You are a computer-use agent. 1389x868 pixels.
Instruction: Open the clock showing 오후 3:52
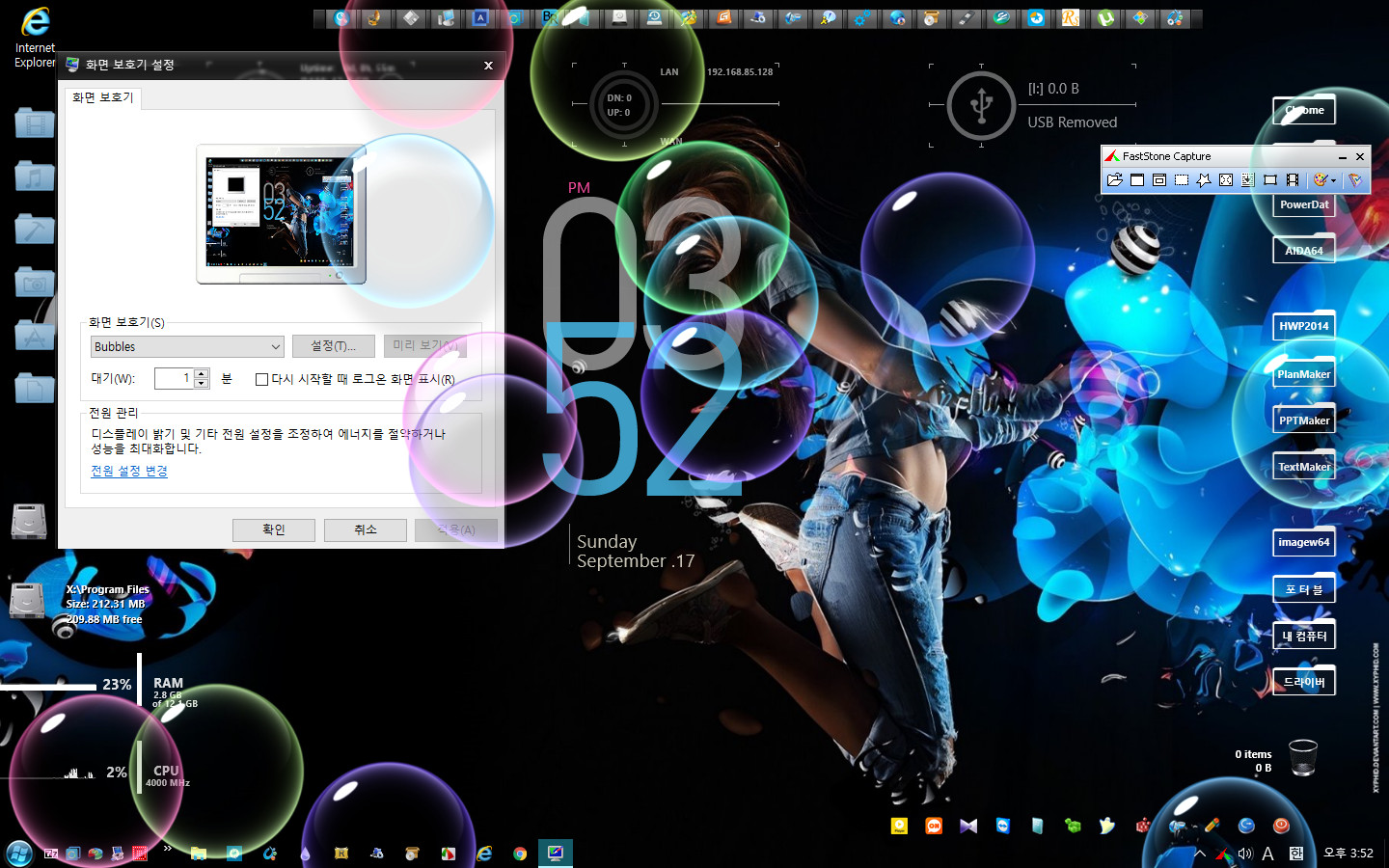[x=1348, y=854]
